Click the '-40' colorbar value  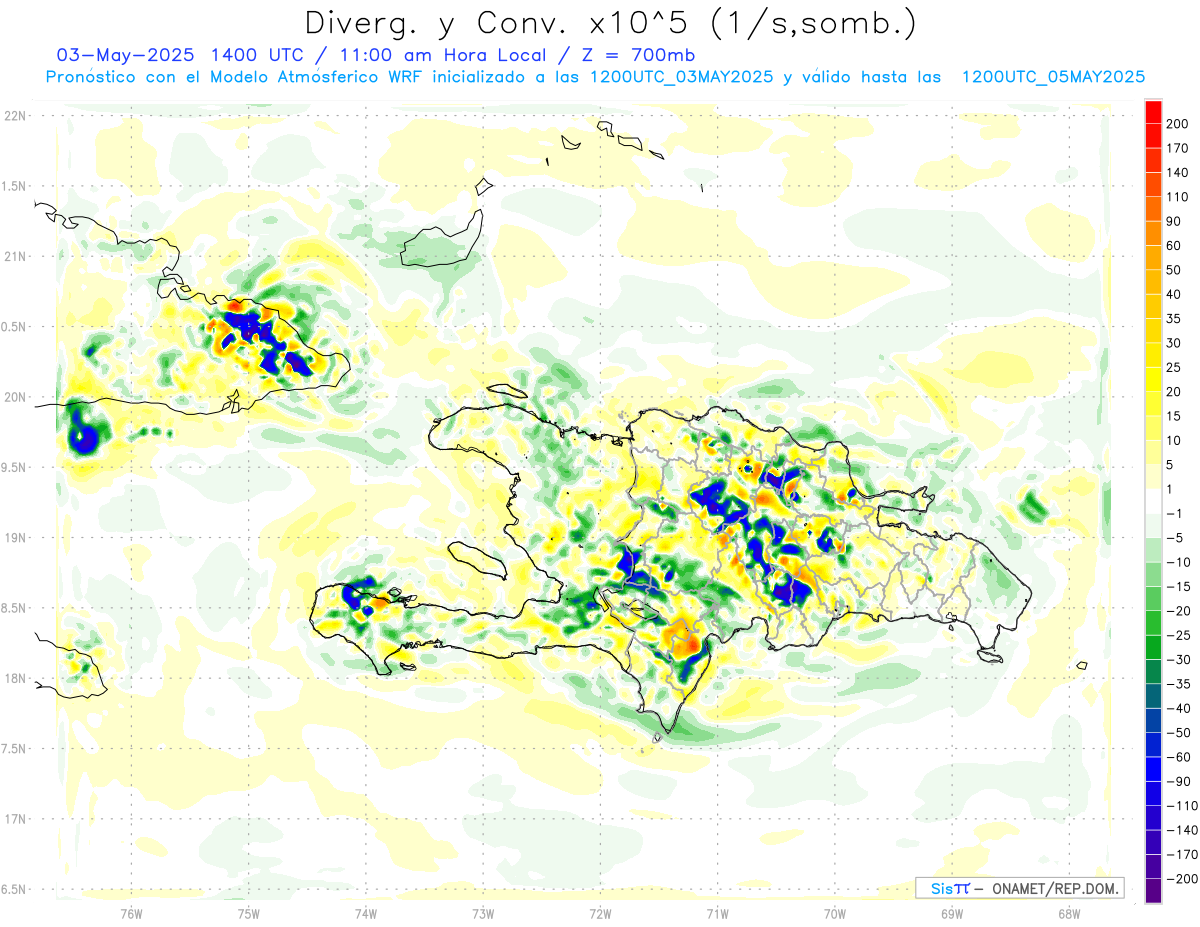click(x=1178, y=708)
